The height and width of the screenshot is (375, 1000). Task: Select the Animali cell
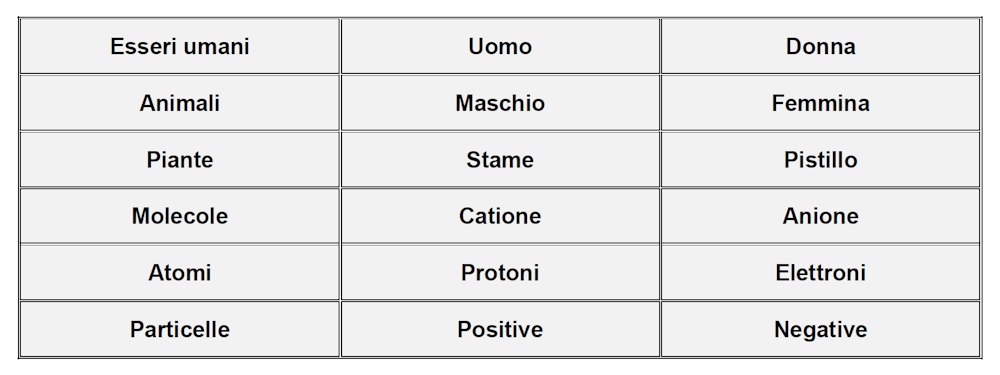[x=180, y=103]
